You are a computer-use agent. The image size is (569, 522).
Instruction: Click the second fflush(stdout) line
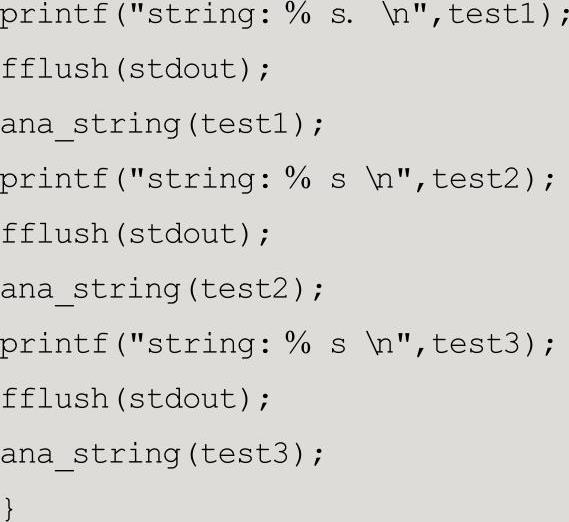point(136,234)
